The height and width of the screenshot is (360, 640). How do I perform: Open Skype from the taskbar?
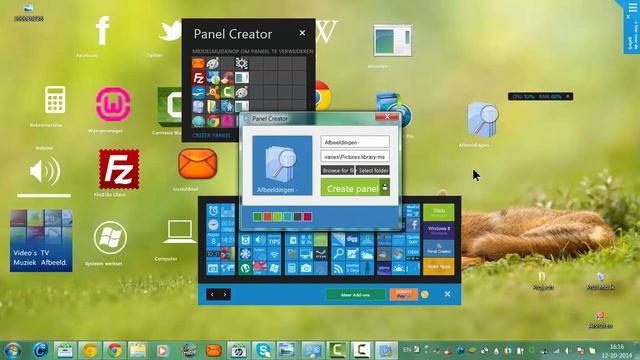click(263, 350)
